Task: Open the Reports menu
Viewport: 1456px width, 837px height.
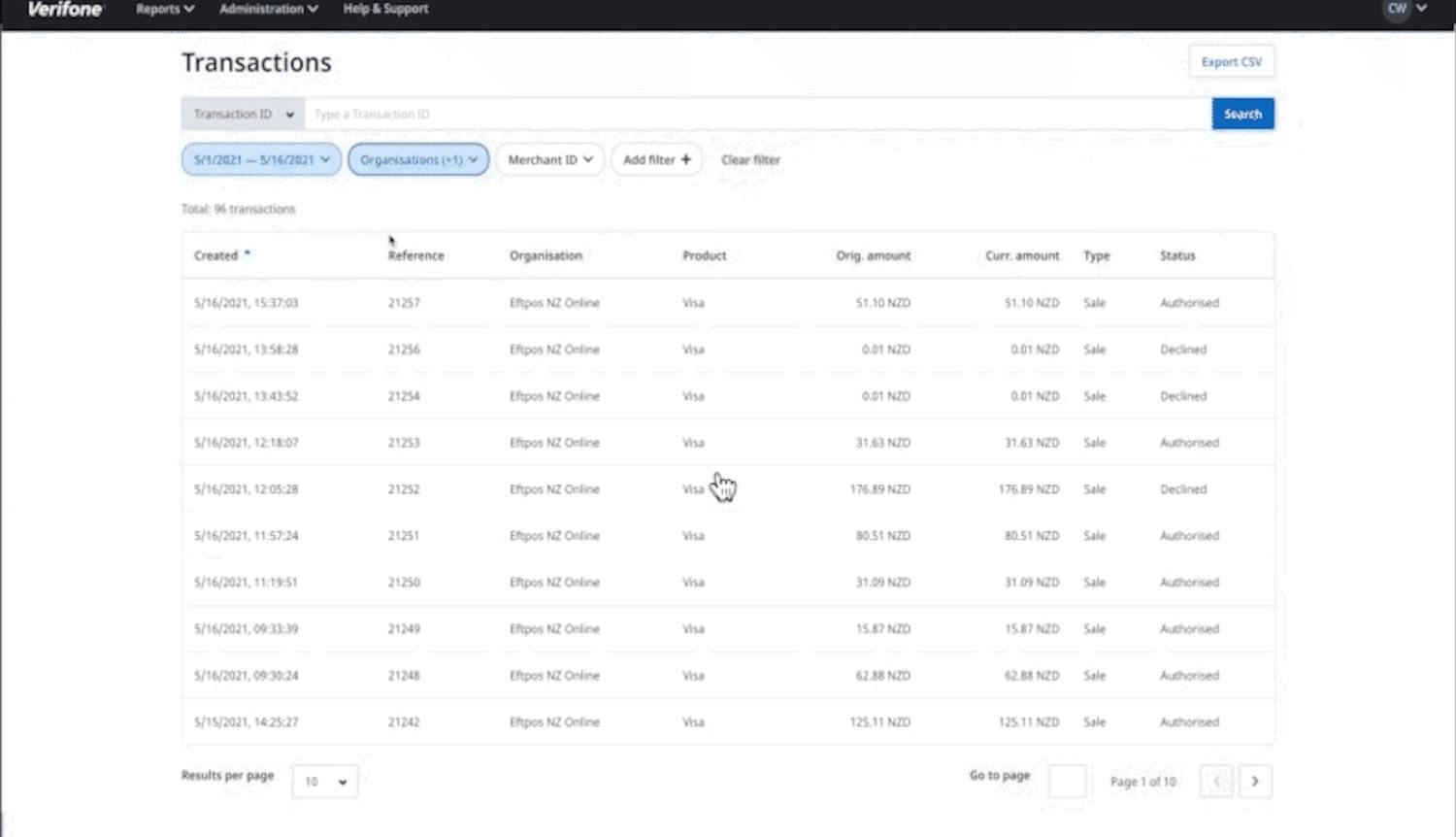Action: pyautogui.click(x=165, y=9)
